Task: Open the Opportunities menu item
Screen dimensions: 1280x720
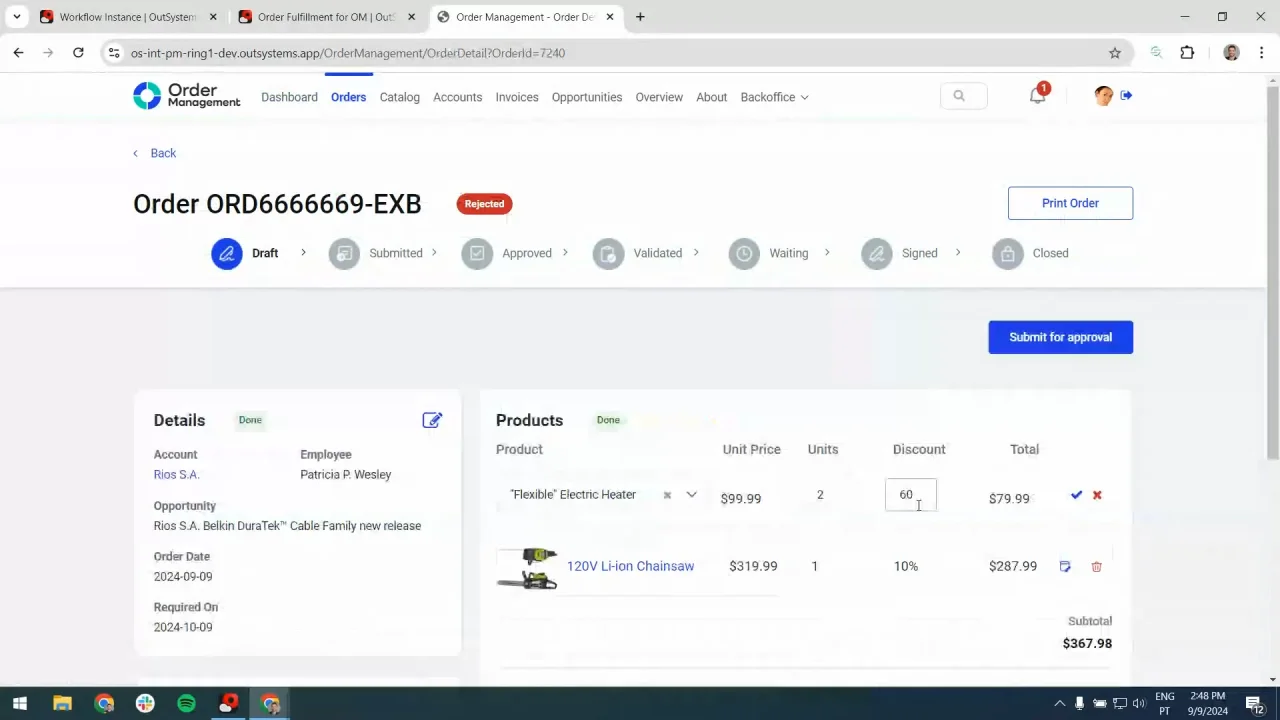Action: (x=587, y=97)
